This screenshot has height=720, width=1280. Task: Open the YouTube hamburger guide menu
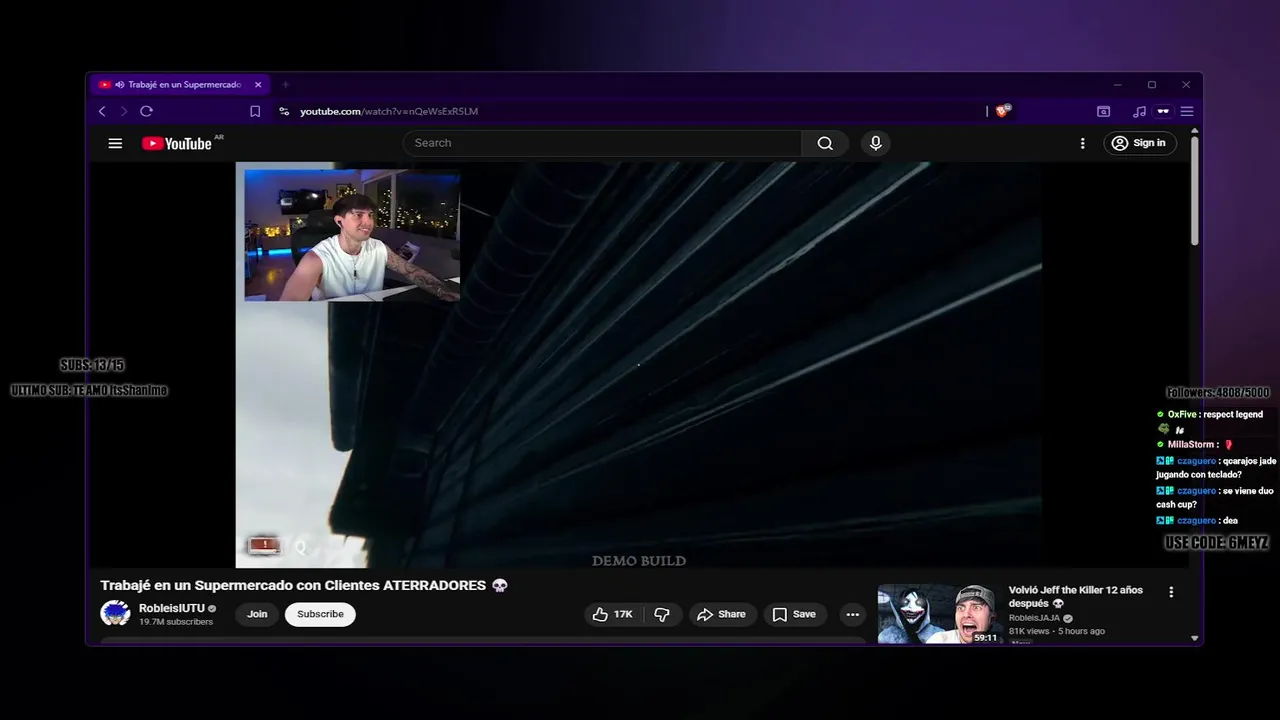pyautogui.click(x=115, y=143)
